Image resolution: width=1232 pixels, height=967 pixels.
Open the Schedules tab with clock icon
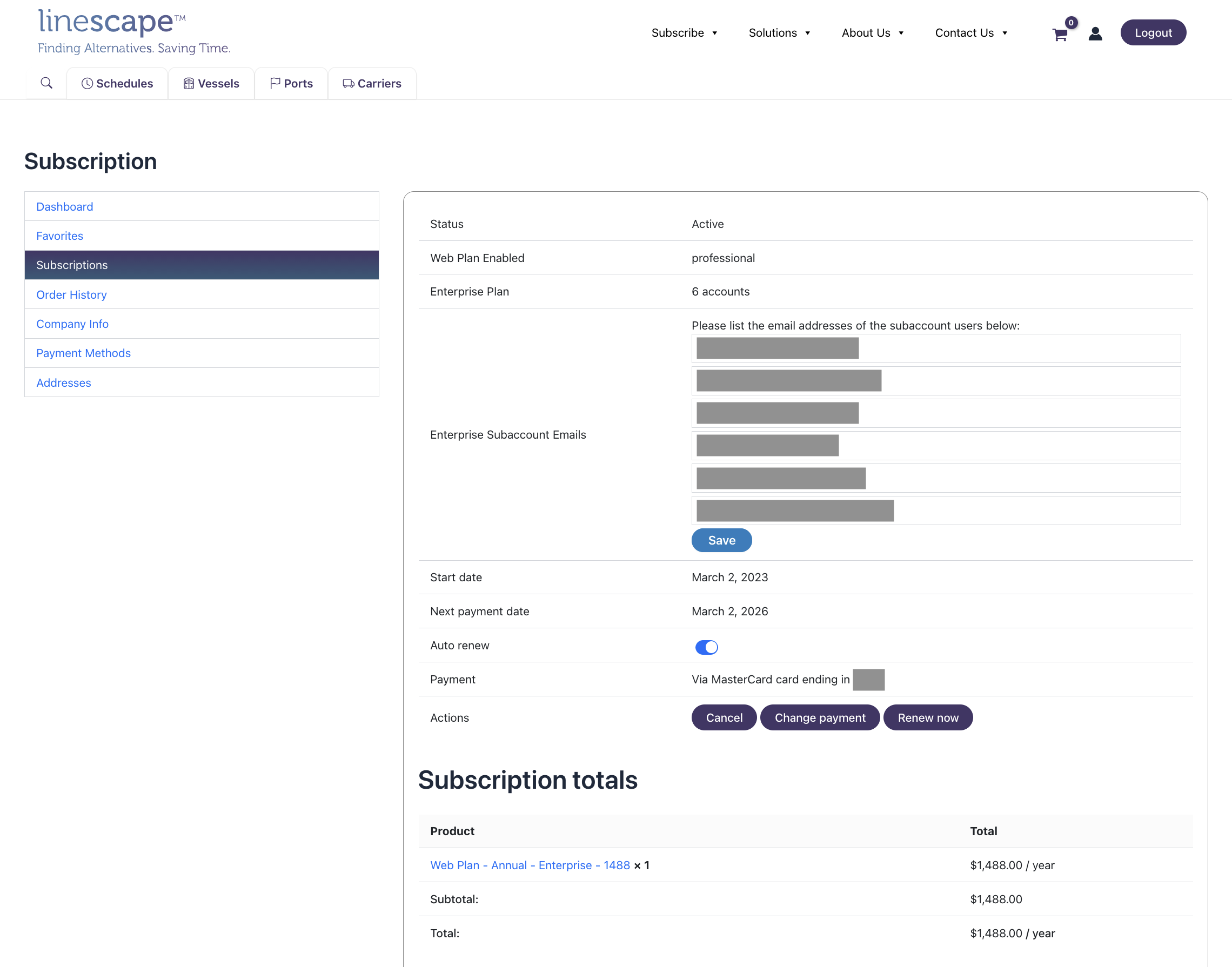(117, 84)
